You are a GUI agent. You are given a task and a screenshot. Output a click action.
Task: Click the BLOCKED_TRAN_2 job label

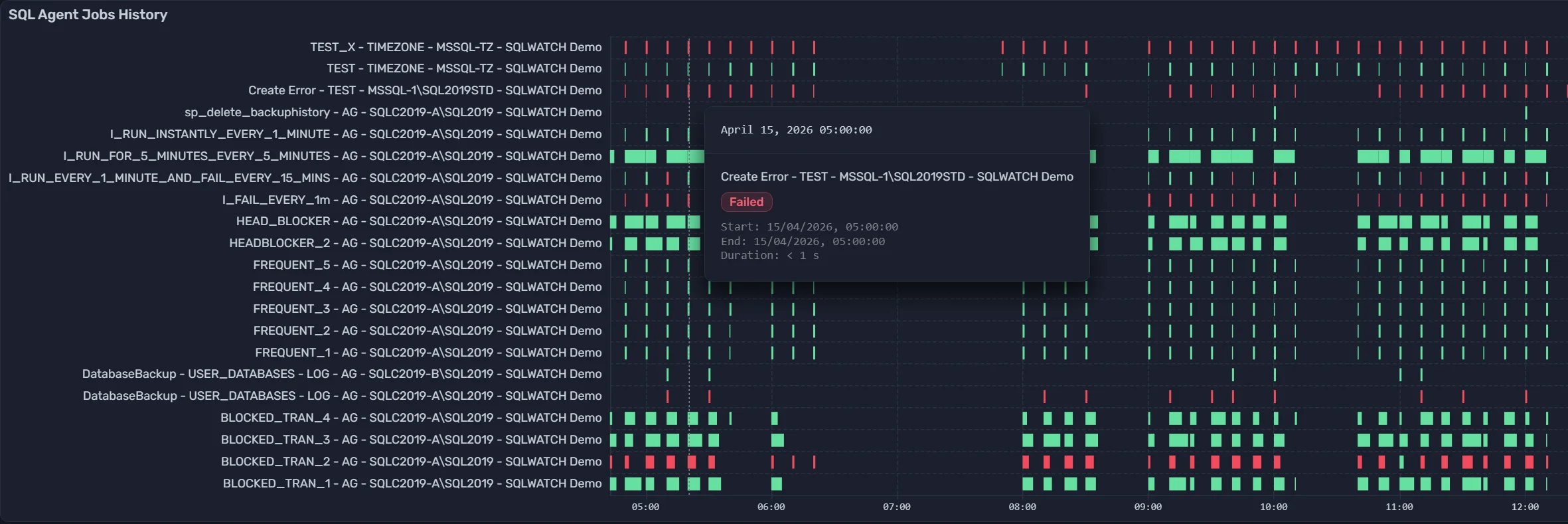tap(411, 462)
